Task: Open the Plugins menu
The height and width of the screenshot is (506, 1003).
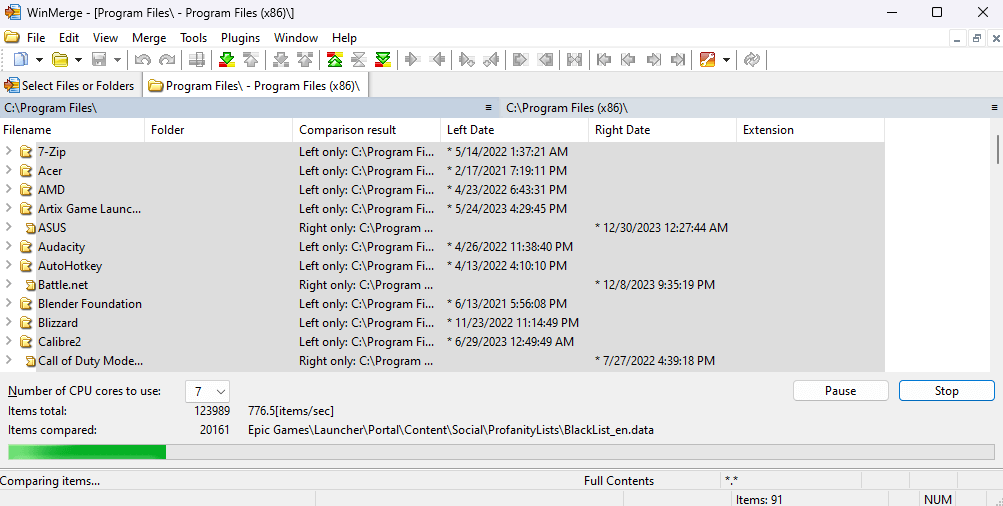Action: click(x=241, y=38)
